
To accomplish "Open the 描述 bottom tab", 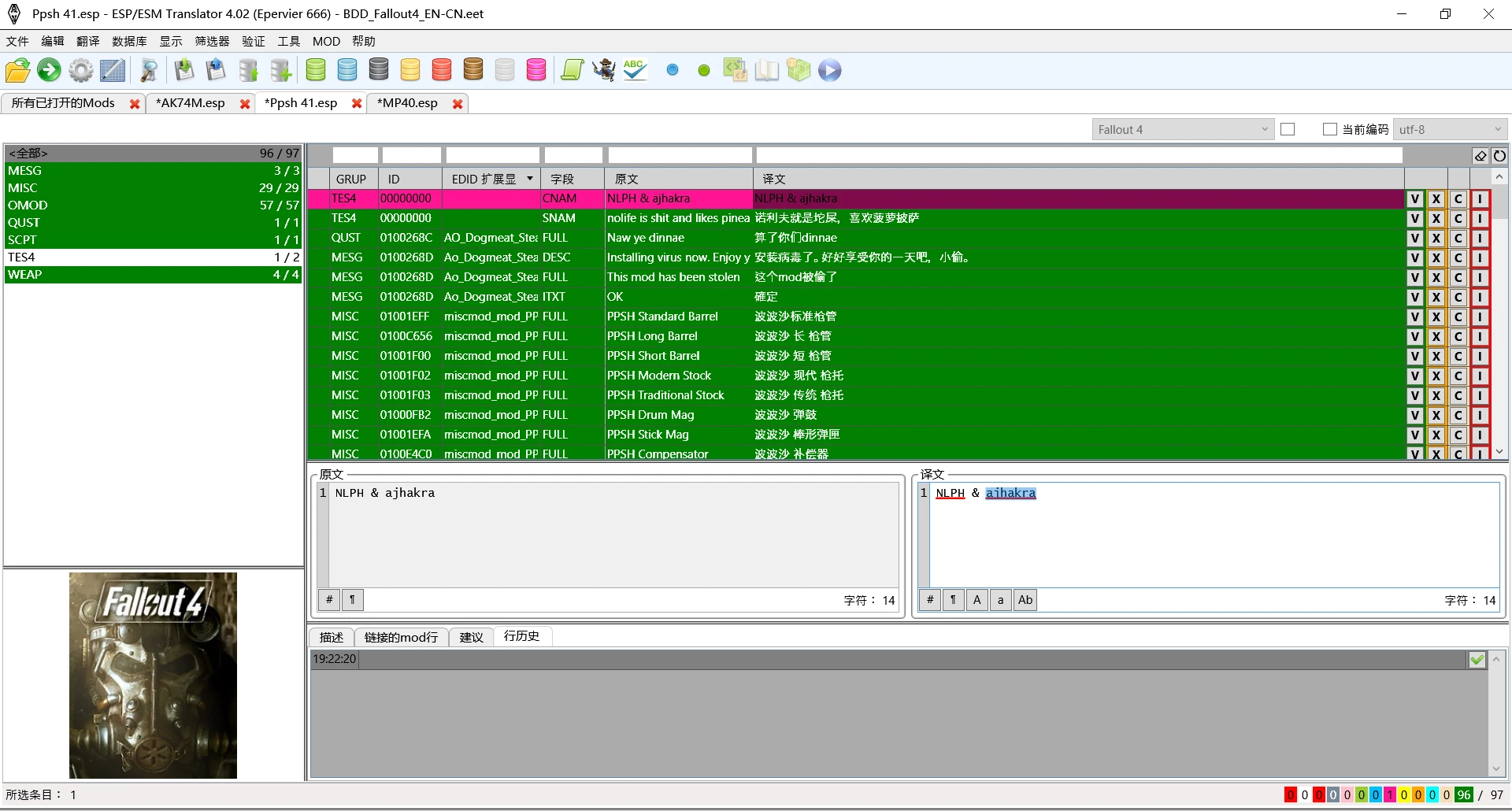I will coord(332,637).
